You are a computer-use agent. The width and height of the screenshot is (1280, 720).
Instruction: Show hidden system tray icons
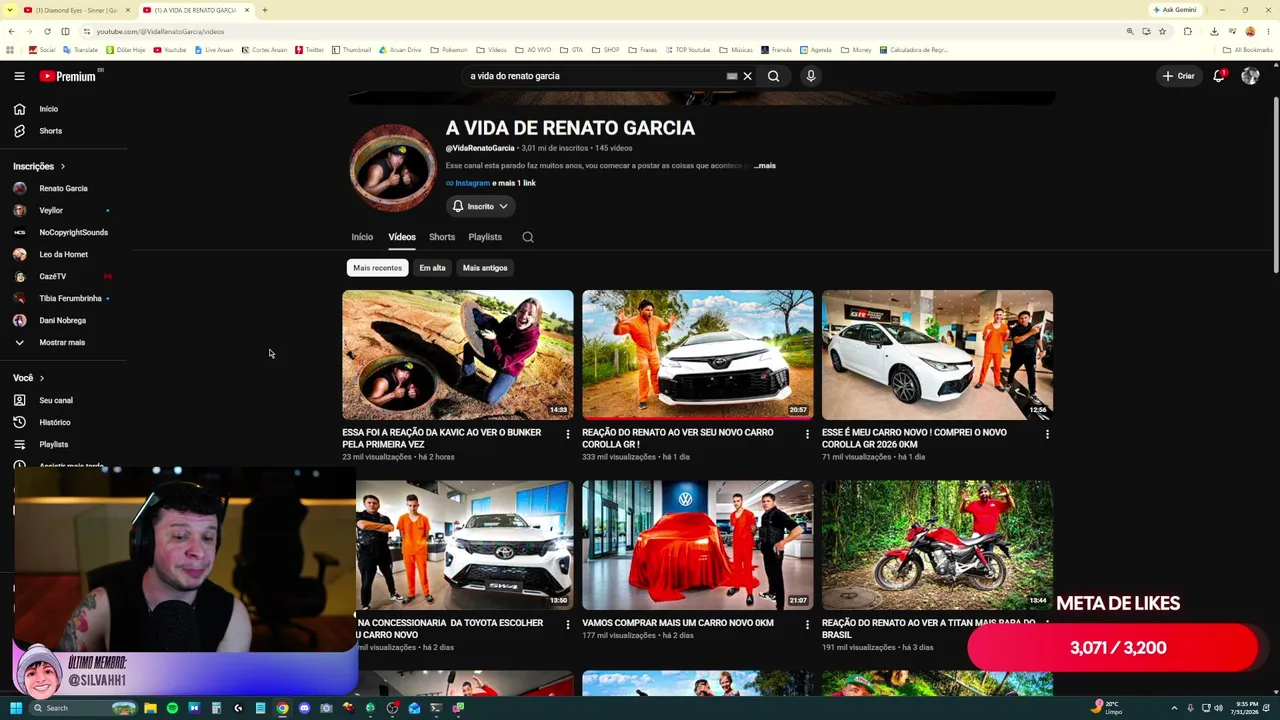1174,708
